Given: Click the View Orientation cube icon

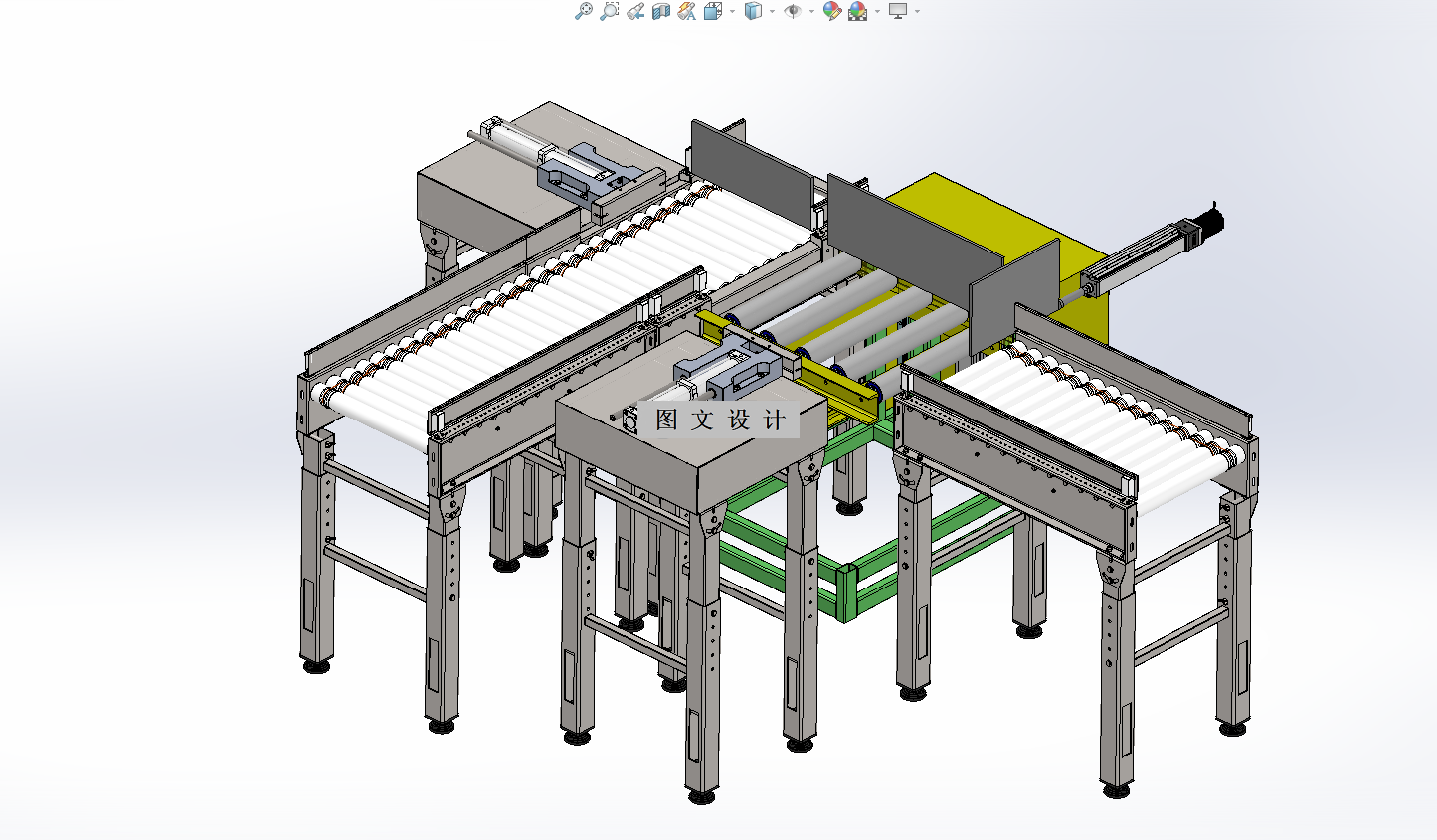Looking at the screenshot, I should [x=713, y=11].
